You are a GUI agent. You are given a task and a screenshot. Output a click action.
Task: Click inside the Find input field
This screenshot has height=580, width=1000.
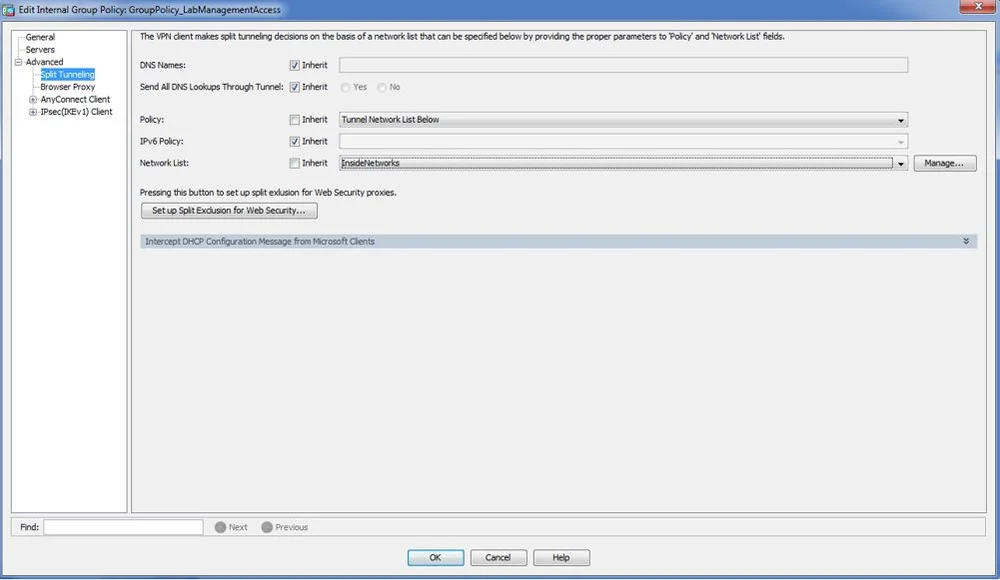[x=120, y=527]
